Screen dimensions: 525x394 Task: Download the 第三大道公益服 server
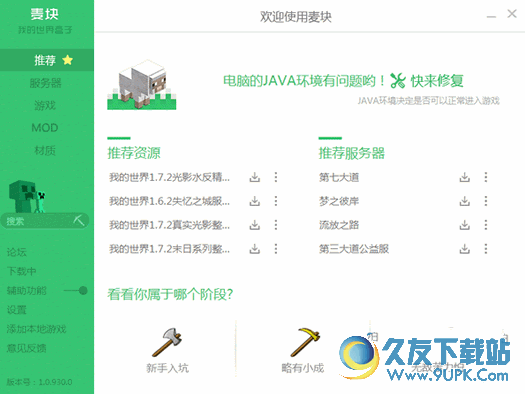(464, 249)
